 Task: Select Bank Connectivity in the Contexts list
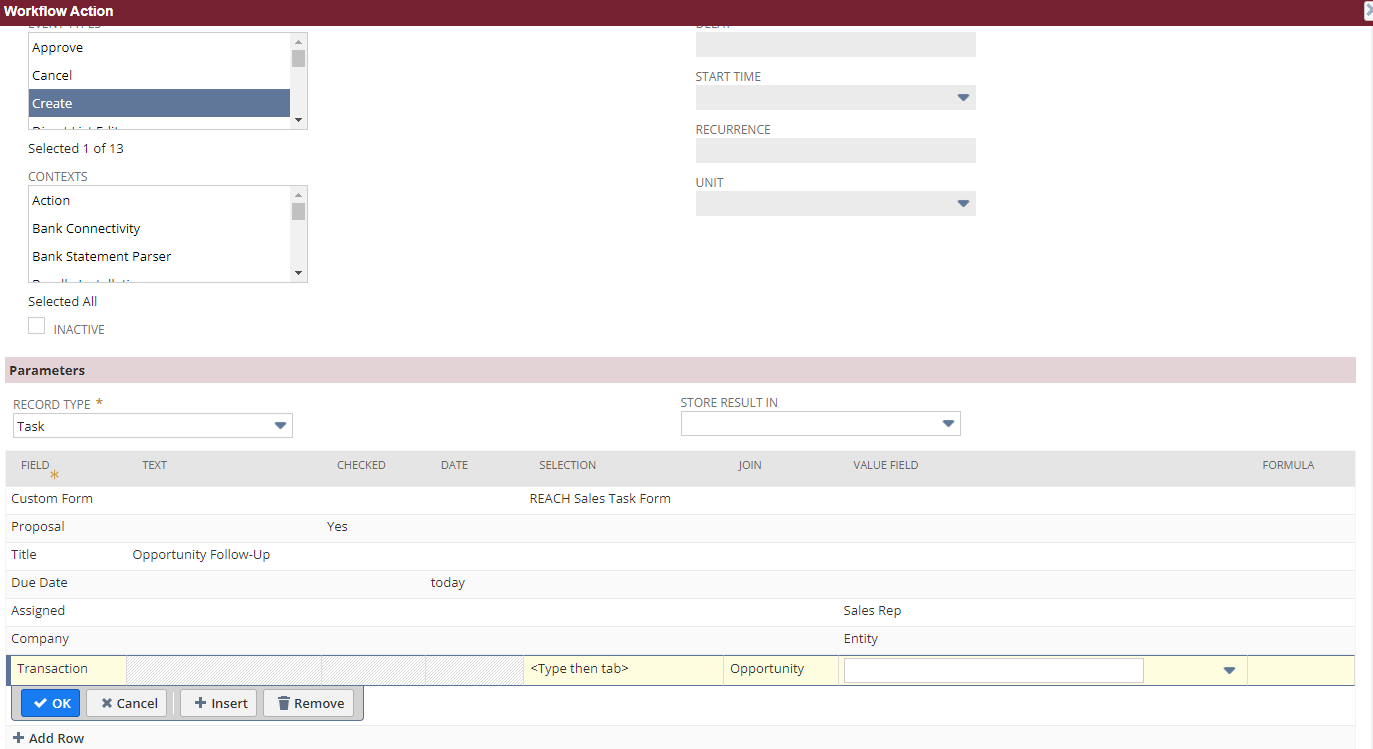click(86, 228)
